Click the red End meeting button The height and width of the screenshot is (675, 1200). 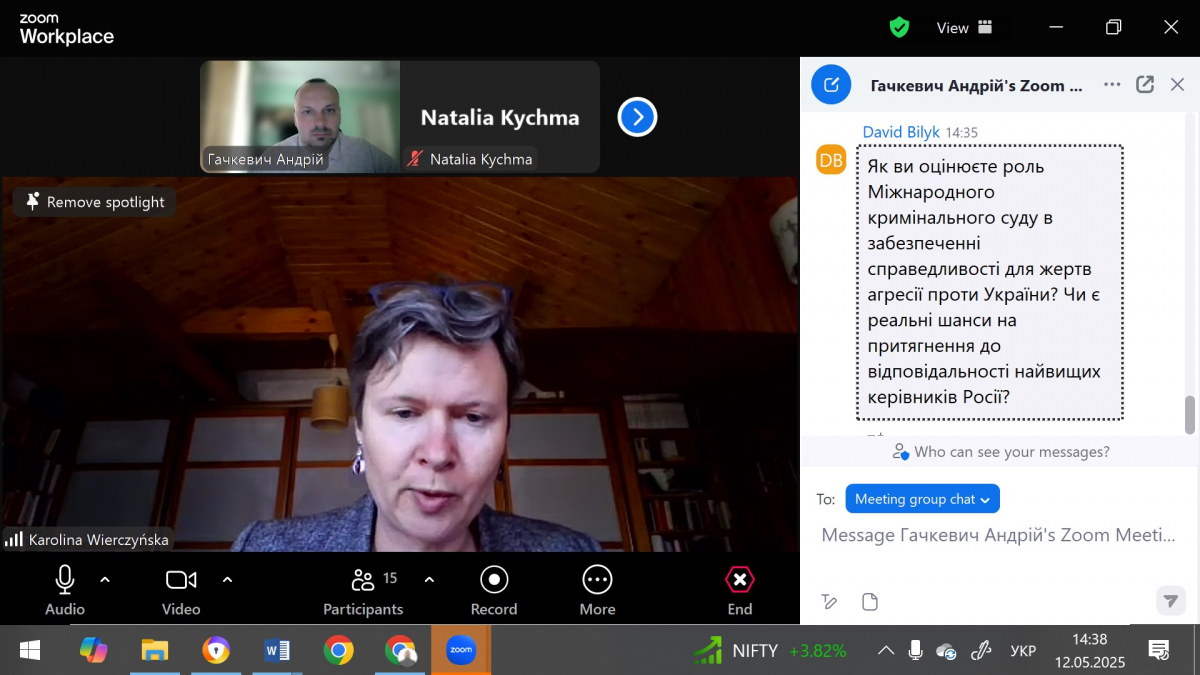click(739, 590)
